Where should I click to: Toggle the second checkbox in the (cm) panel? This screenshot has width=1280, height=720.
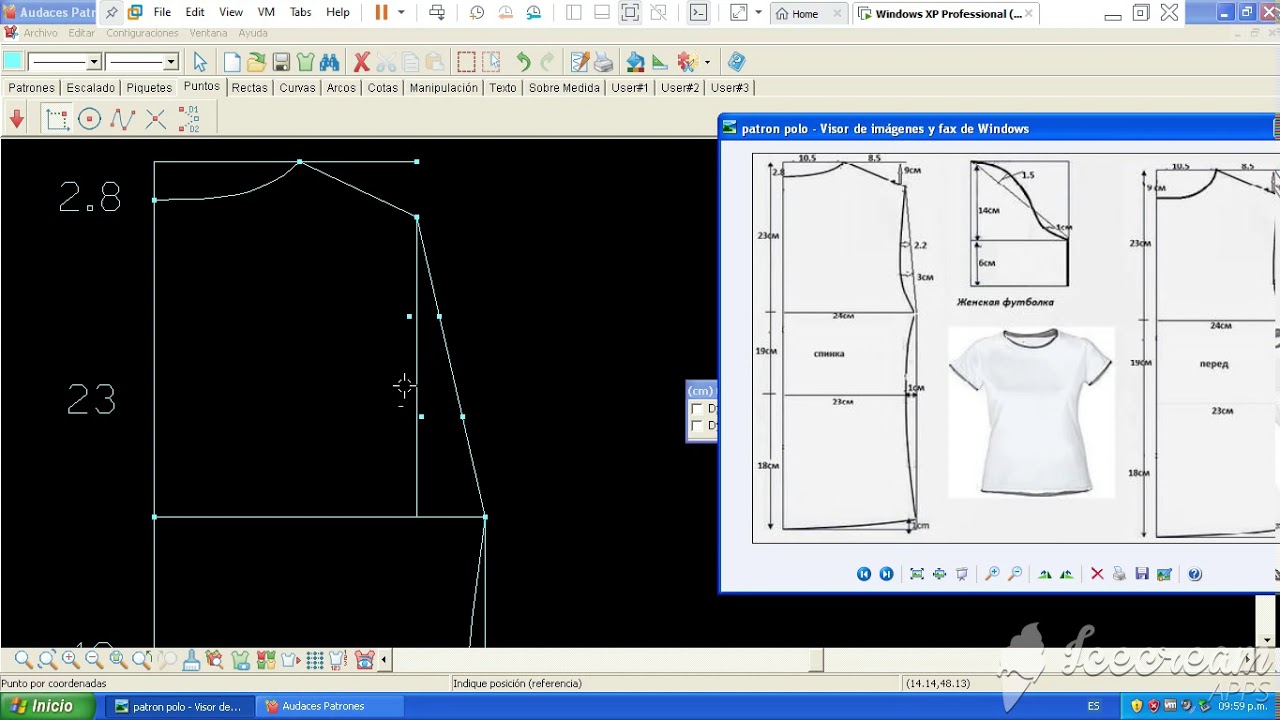(697, 426)
